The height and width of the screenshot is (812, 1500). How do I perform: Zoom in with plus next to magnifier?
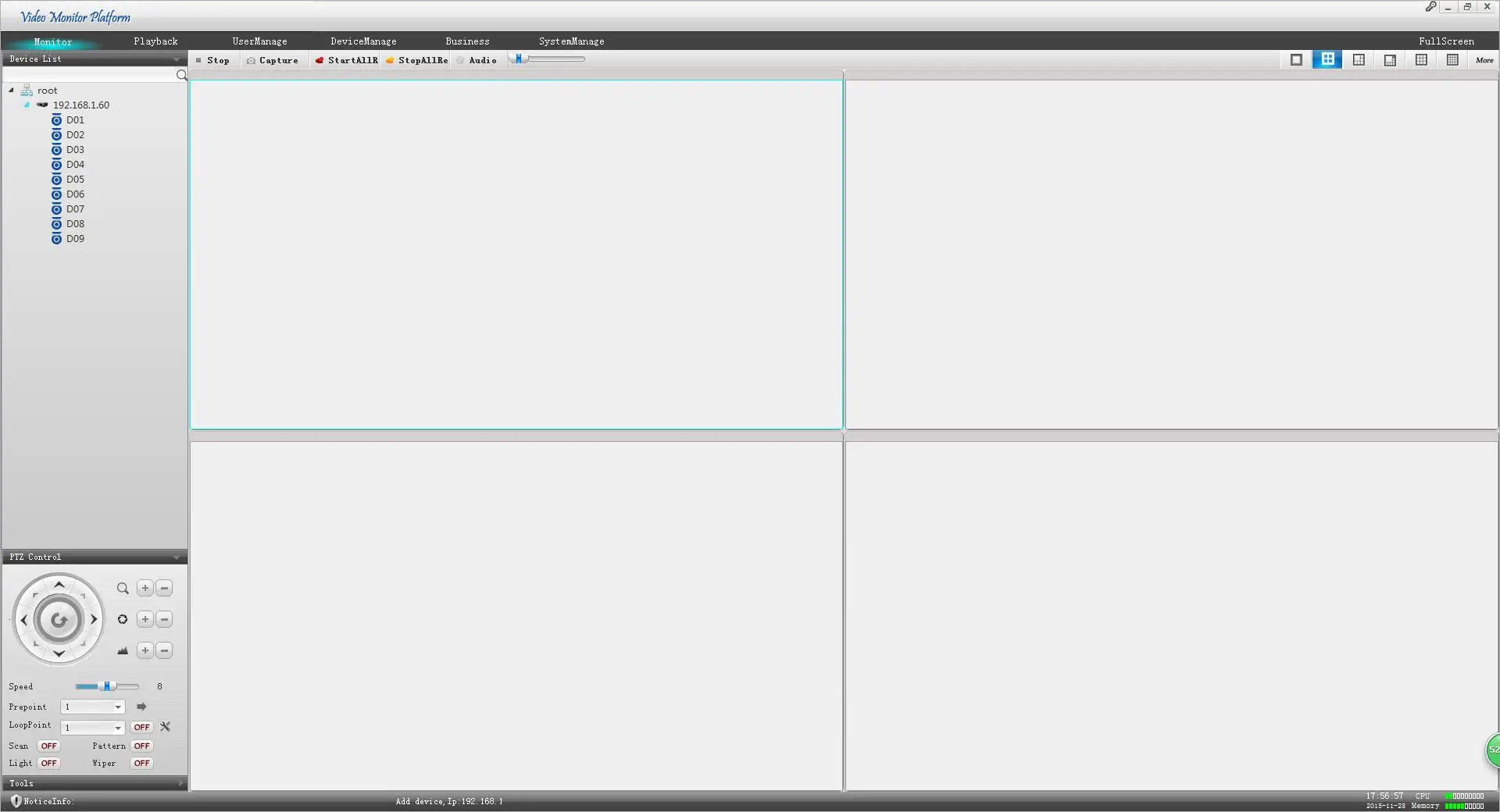(145, 589)
